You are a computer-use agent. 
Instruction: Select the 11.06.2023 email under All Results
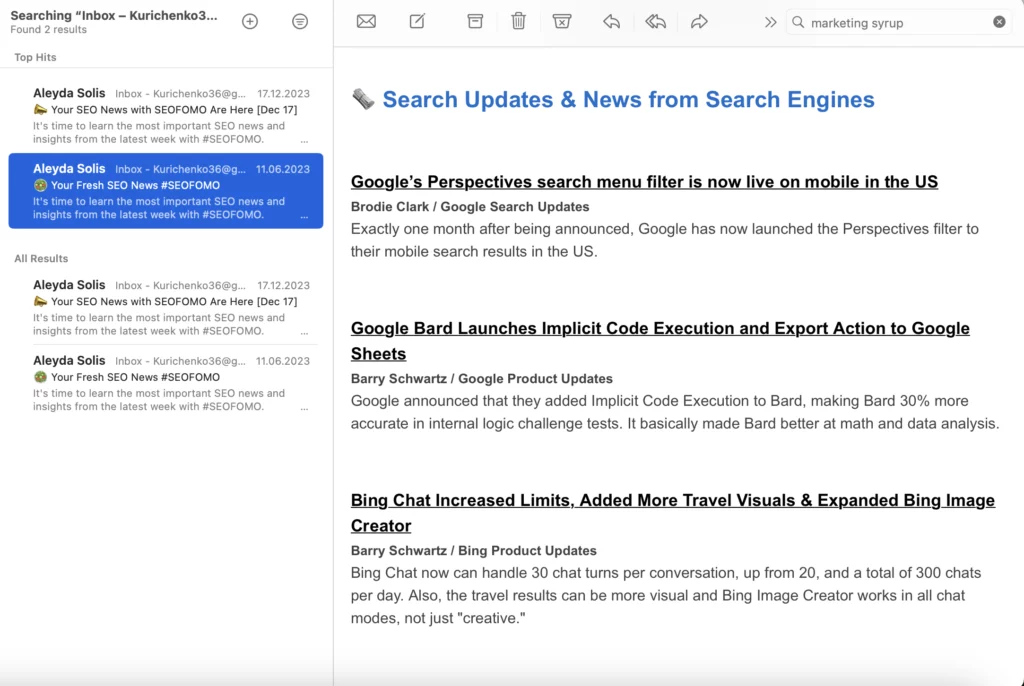166,190
